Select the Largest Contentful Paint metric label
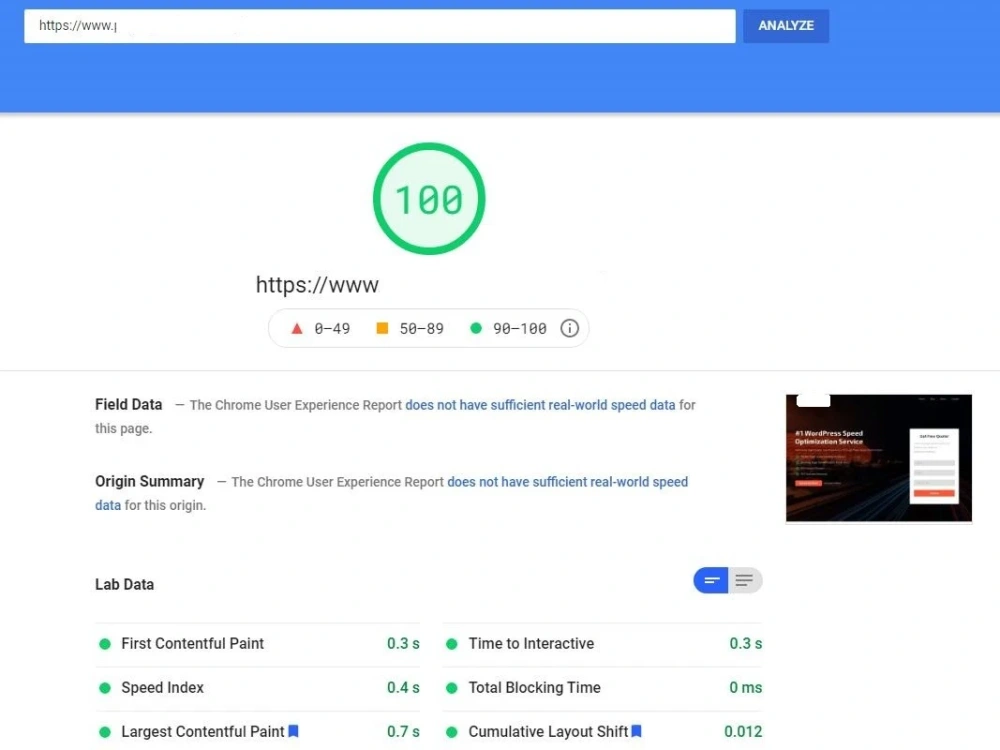1000x750 pixels. coord(203,732)
